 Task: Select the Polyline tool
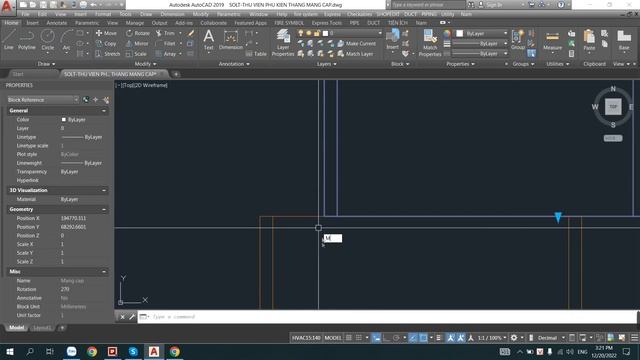[27, 40]
